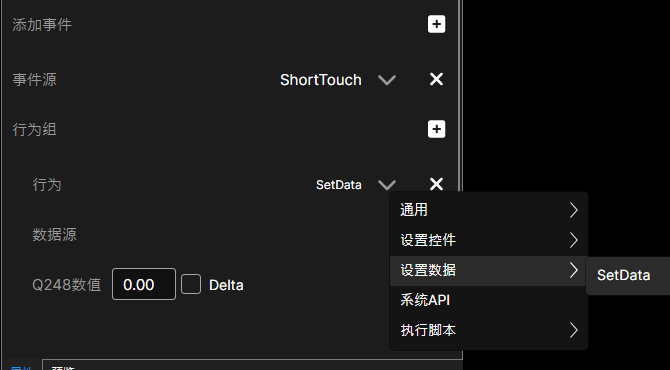Click the SetData value in the 行为 row
Viewport: 670px width, 370px height.
coord(338,185)
